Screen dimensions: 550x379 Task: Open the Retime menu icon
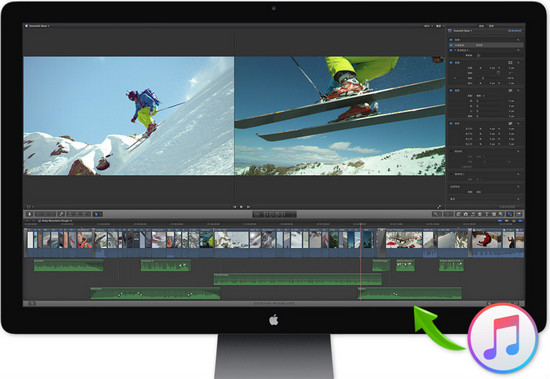448,214
